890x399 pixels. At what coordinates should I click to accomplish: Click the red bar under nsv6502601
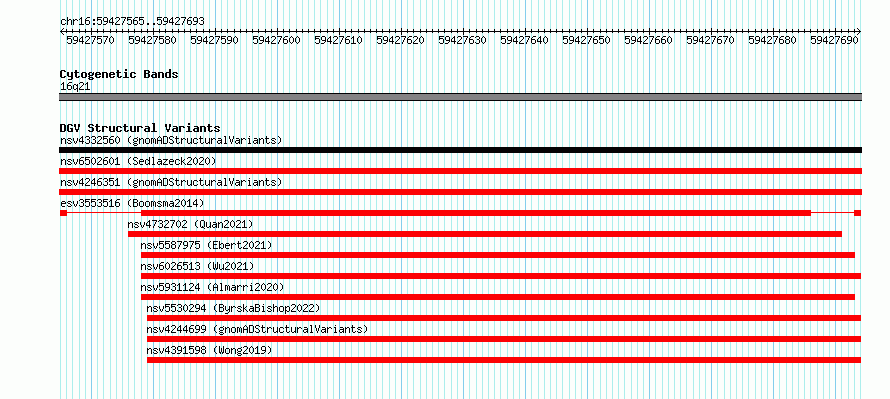pyautogui.click(x=460, y=171)
